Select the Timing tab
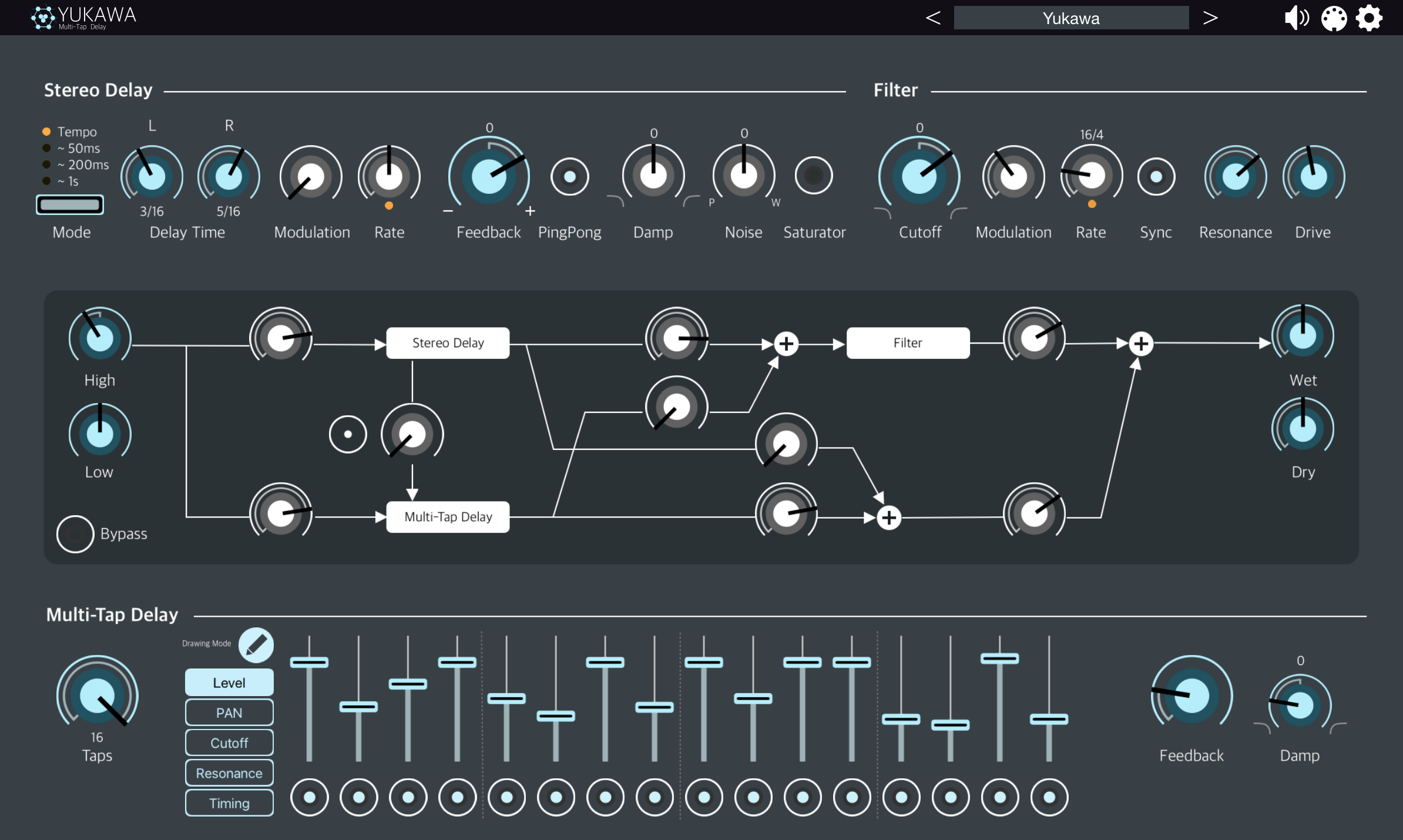This screenshot has height=840, width=1403. (229, 803)
